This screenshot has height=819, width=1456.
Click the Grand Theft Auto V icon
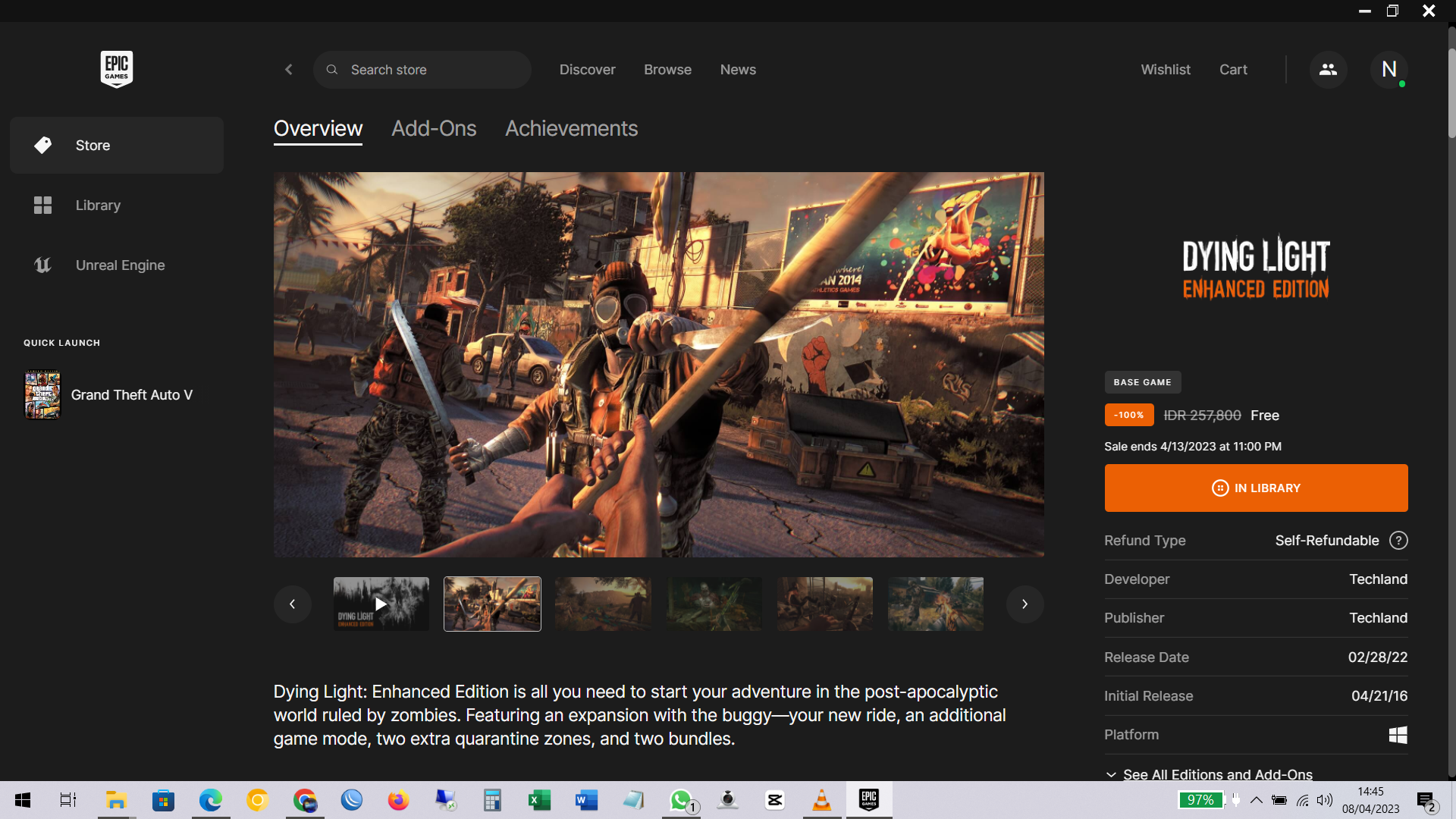(41, 394)
